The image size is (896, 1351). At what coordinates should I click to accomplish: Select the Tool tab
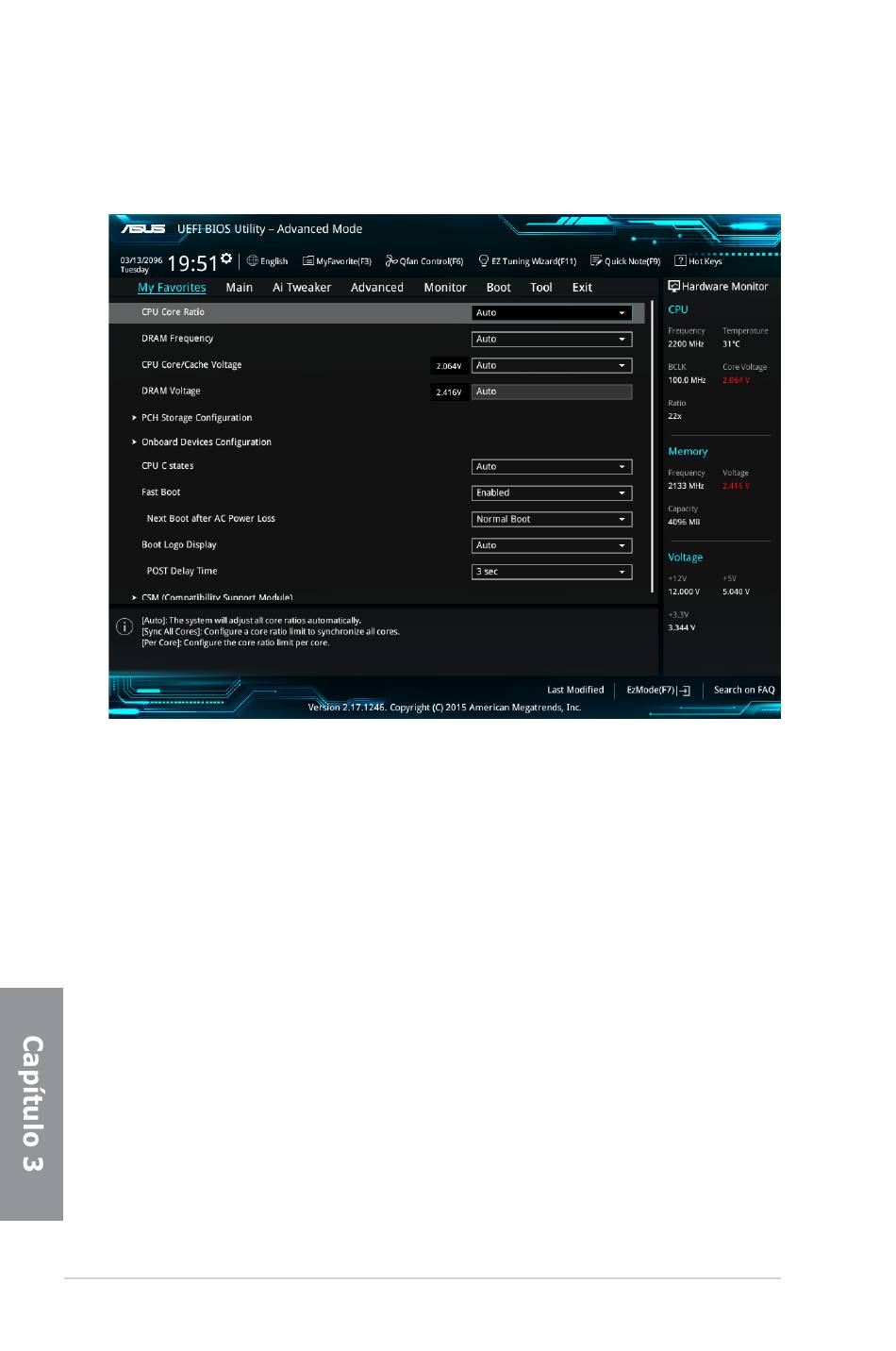(541, 288)
